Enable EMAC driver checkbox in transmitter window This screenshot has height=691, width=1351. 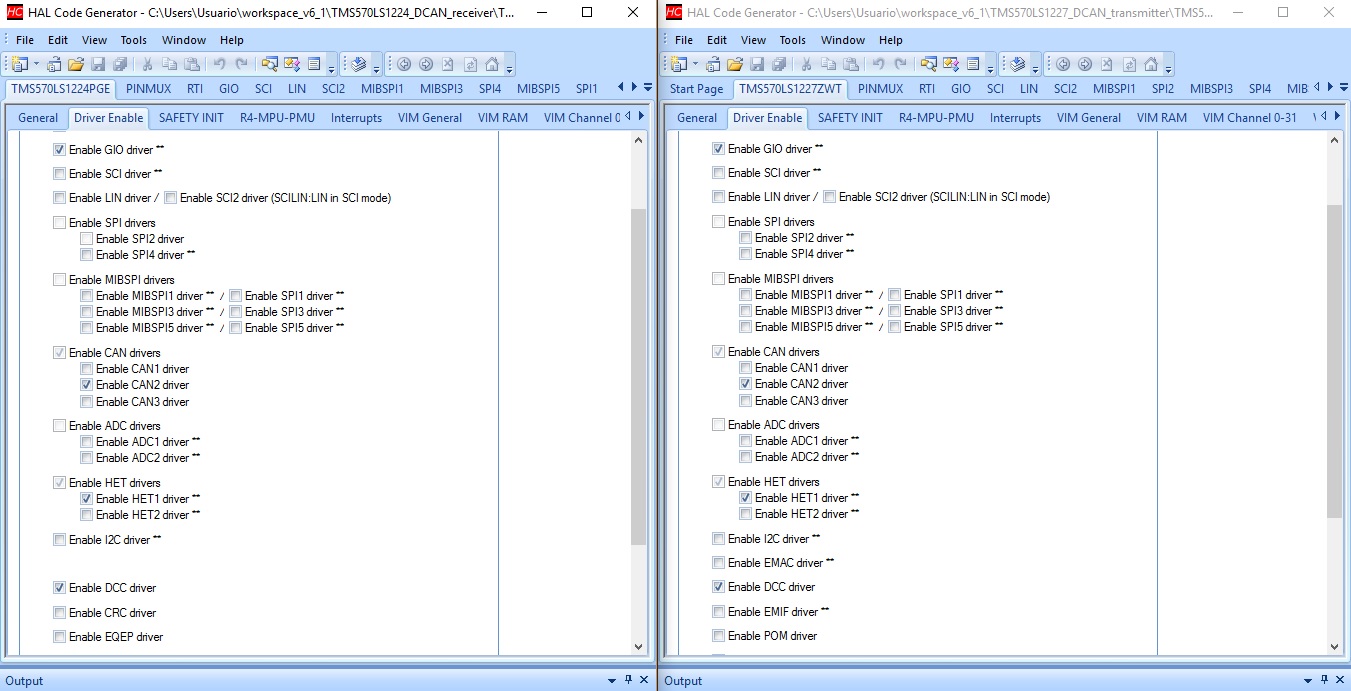click(718, 563)
